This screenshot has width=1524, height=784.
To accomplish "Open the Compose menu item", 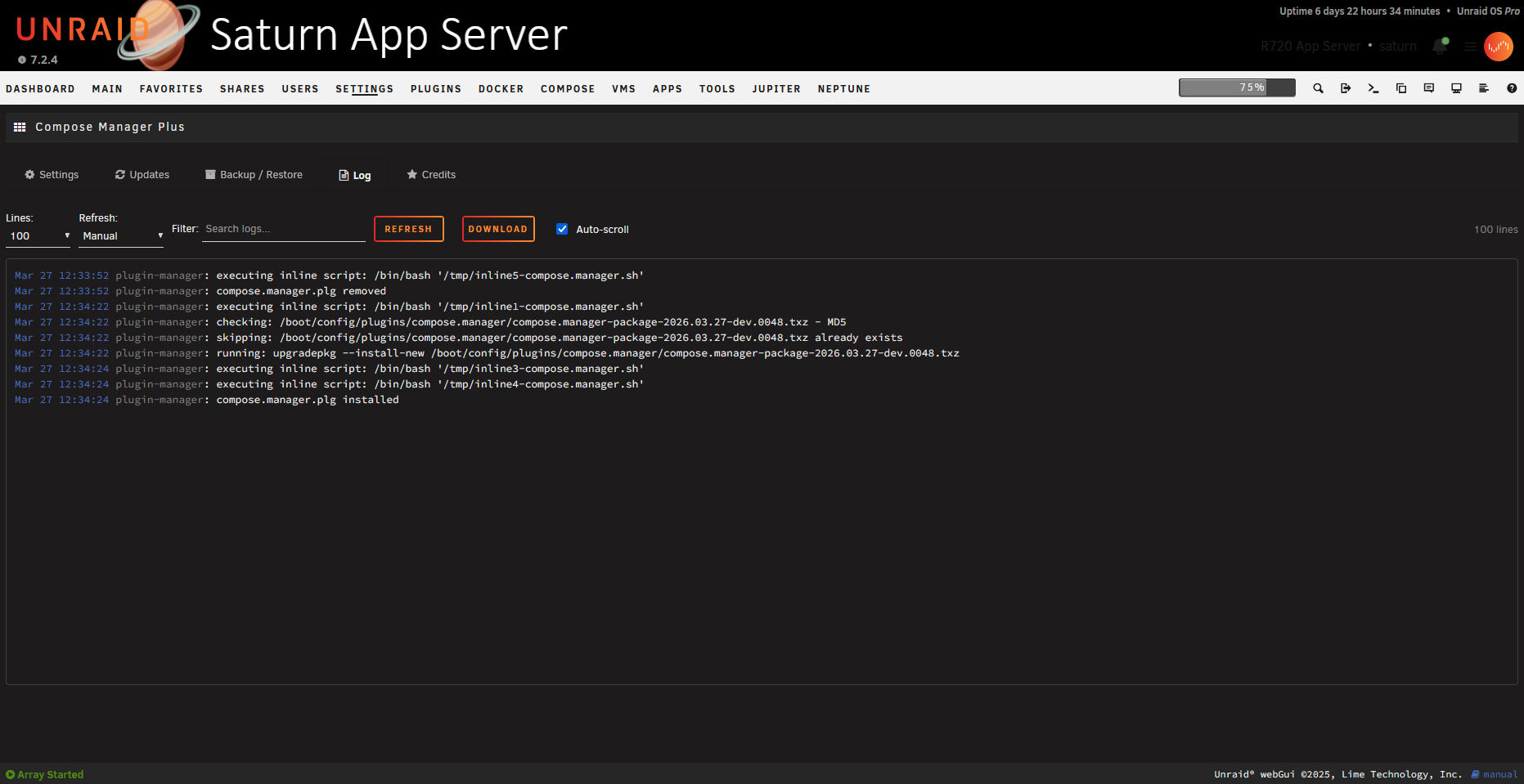I will pos(568,89).
